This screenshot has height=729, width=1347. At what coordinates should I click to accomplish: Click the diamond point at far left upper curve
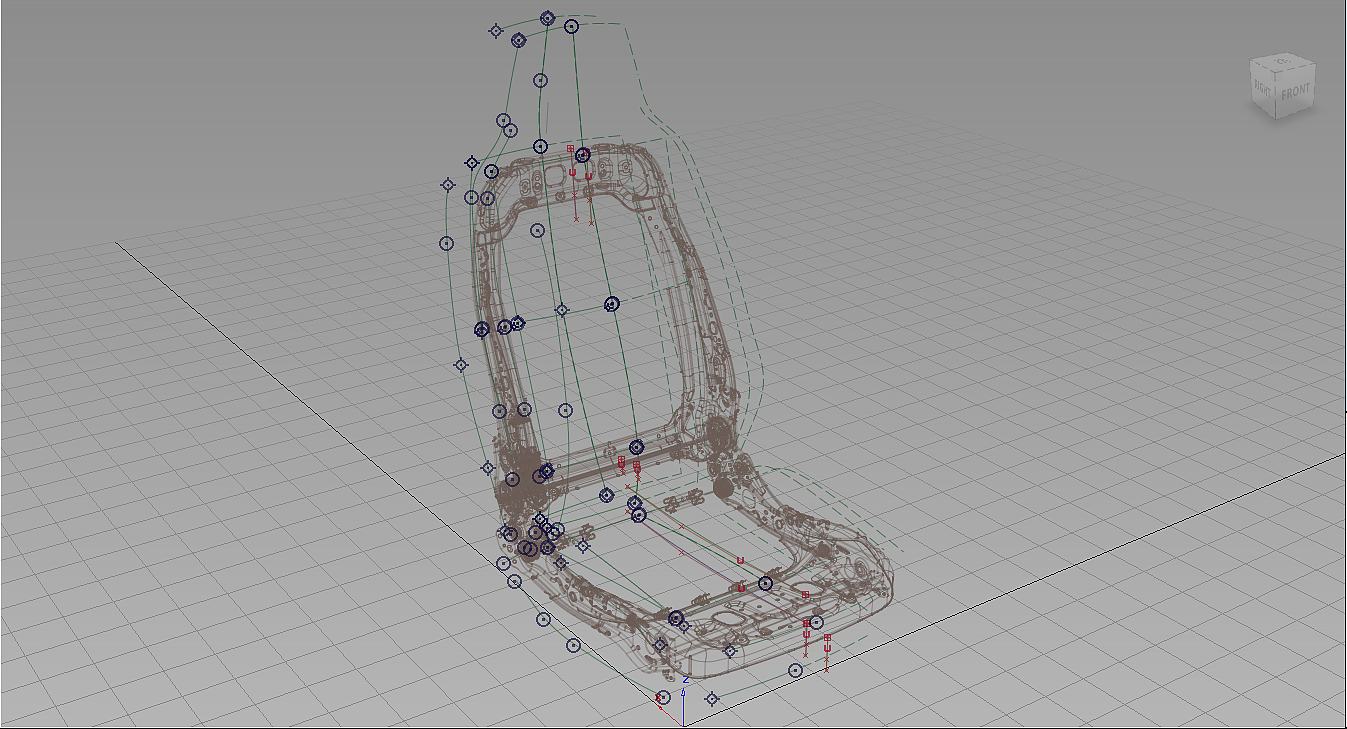tap(448, 185)
